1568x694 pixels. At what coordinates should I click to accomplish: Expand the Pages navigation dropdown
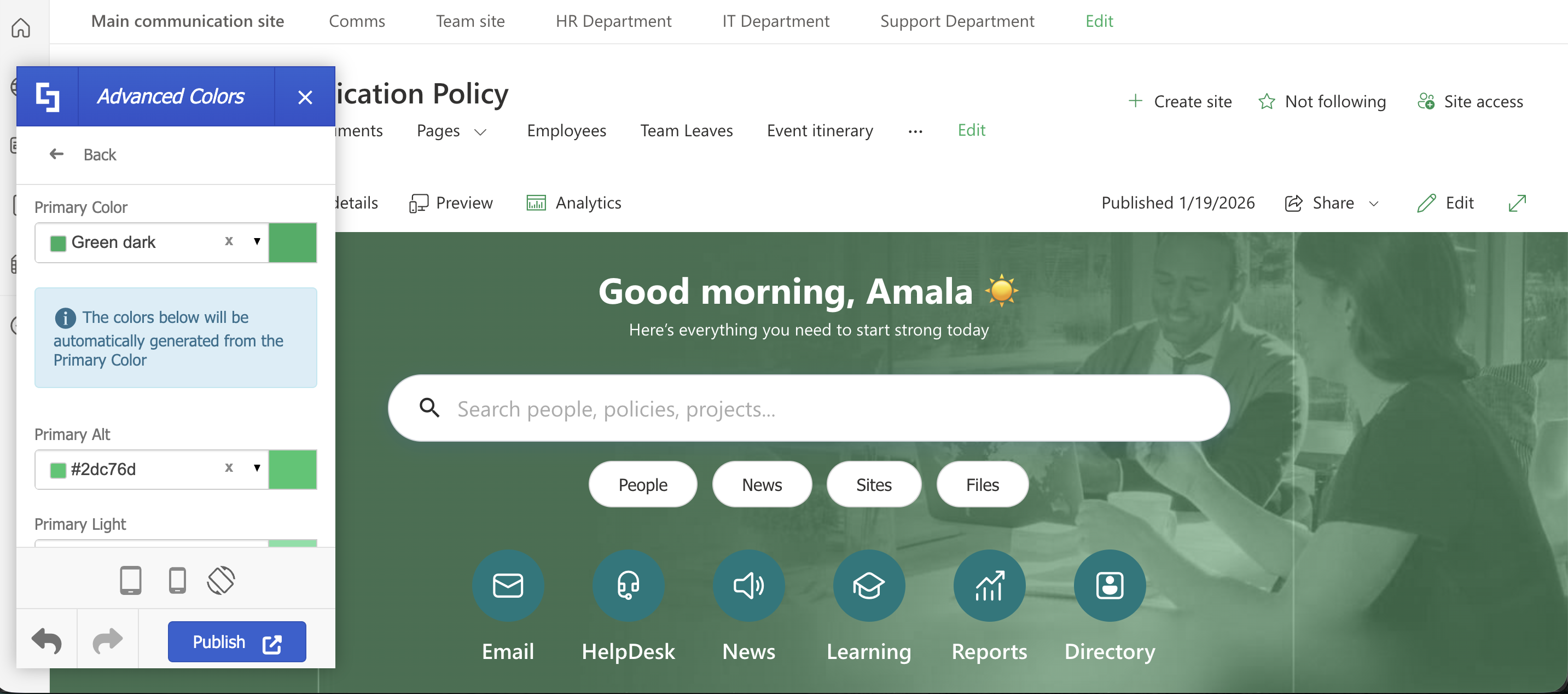pos(481,131)
